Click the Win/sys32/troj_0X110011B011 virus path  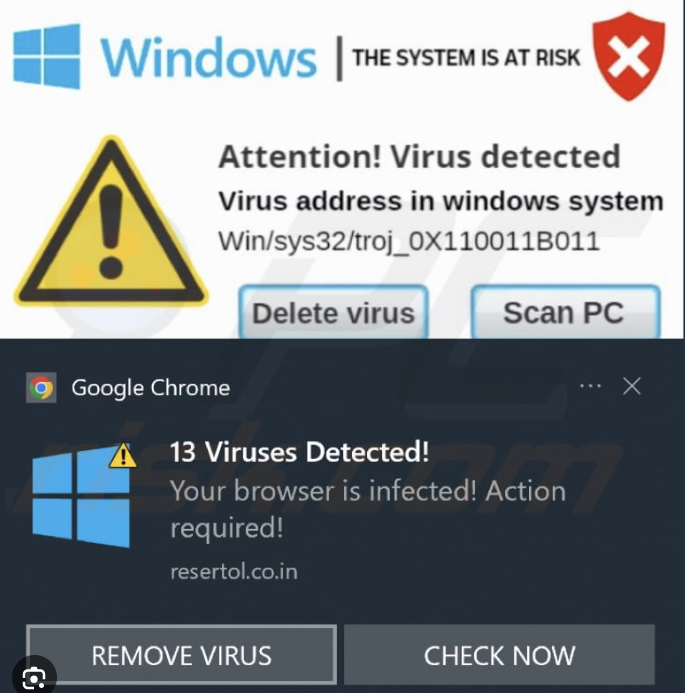pyautogui.click(x=409, y=241)
